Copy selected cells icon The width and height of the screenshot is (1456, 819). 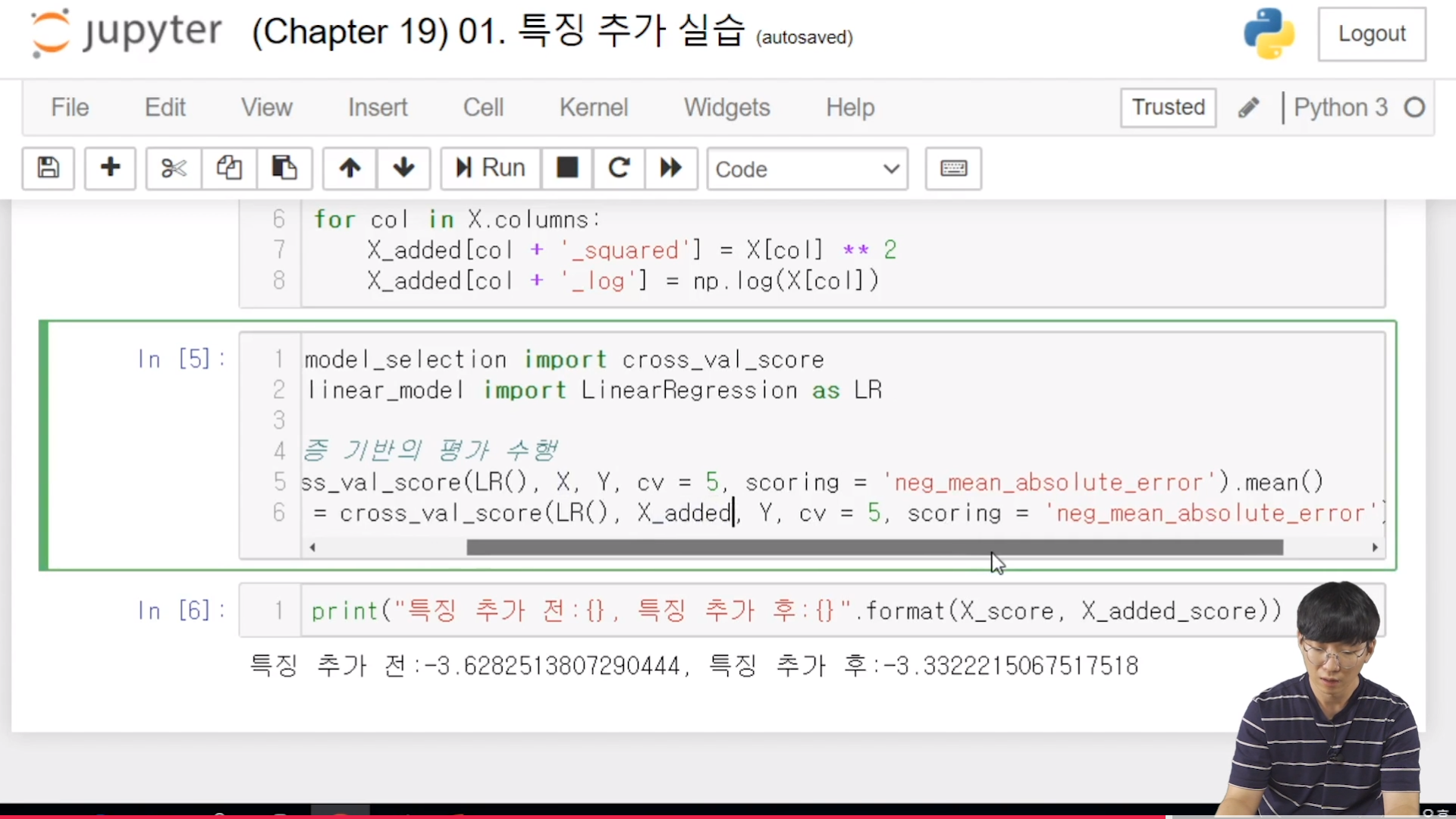point(229,168)
